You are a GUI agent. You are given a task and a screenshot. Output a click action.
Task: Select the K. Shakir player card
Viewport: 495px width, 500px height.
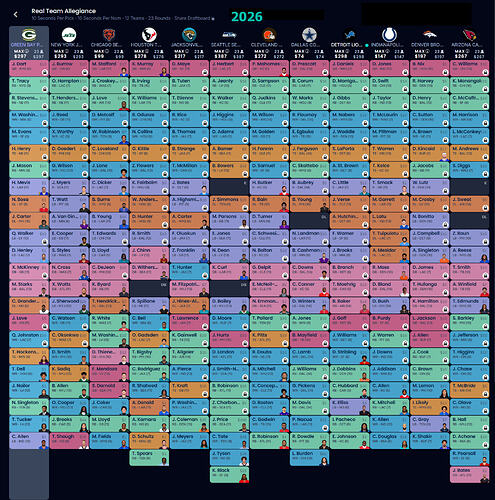click(429, 441)
